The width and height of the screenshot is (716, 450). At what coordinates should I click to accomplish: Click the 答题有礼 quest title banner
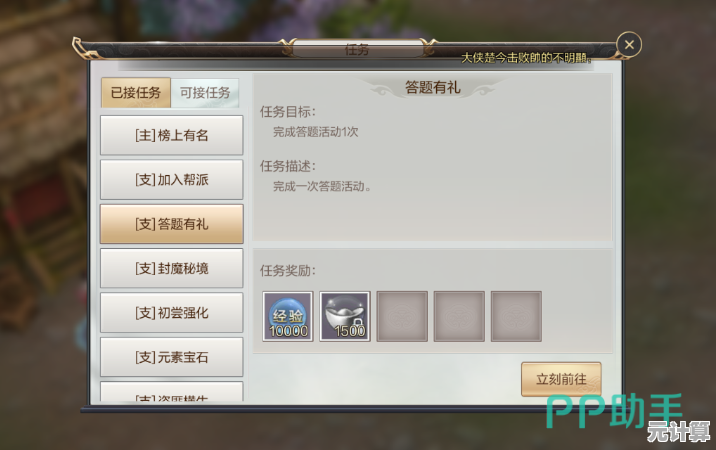[x=432, y=87]
